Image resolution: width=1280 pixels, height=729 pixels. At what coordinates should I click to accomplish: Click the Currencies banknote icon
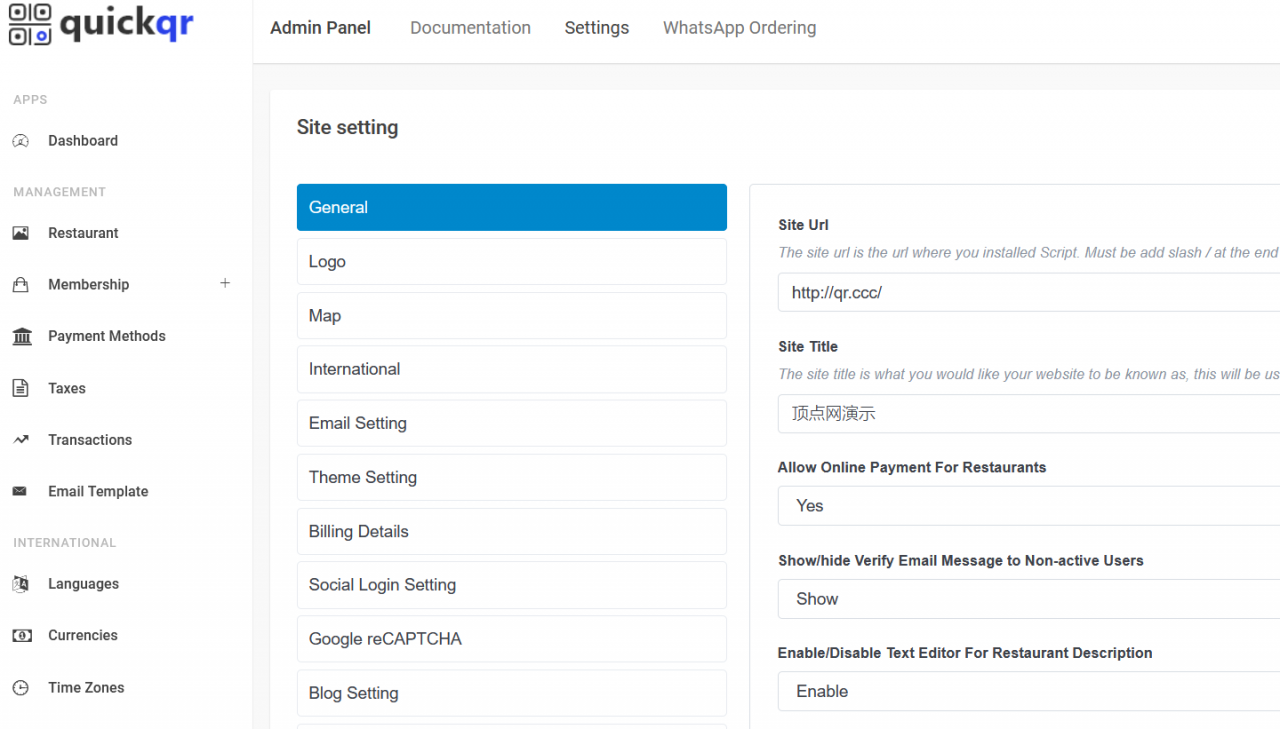21,636
